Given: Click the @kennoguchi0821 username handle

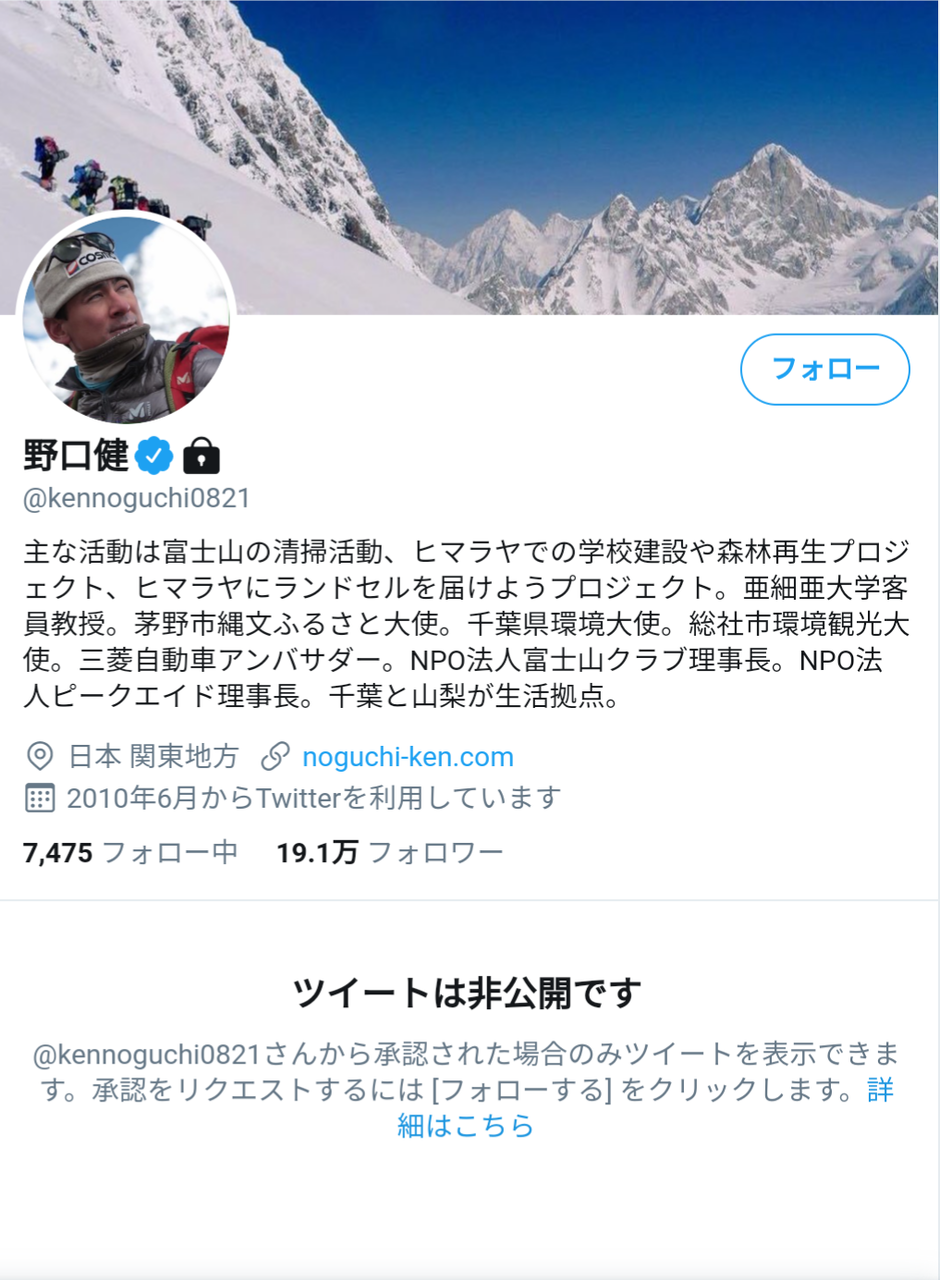Looking at the screenshot, I should [x=136, y=498].
